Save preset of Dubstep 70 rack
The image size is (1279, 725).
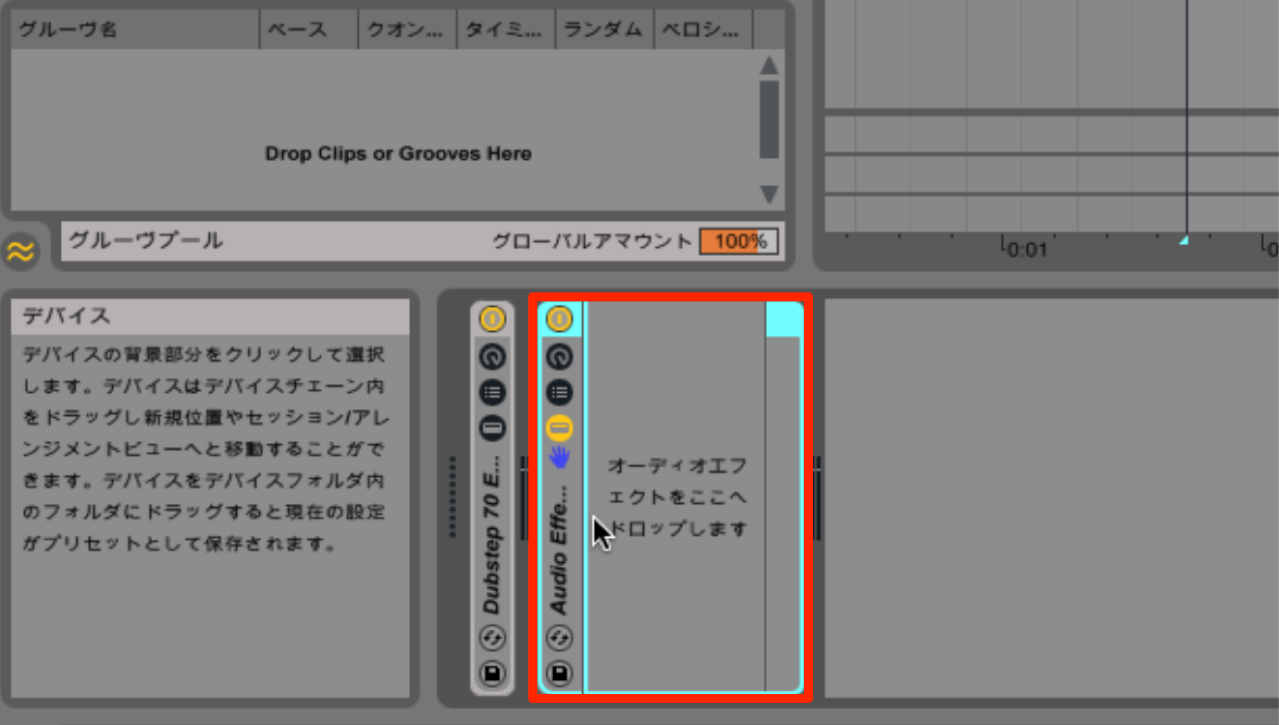[x=492, y=673]
